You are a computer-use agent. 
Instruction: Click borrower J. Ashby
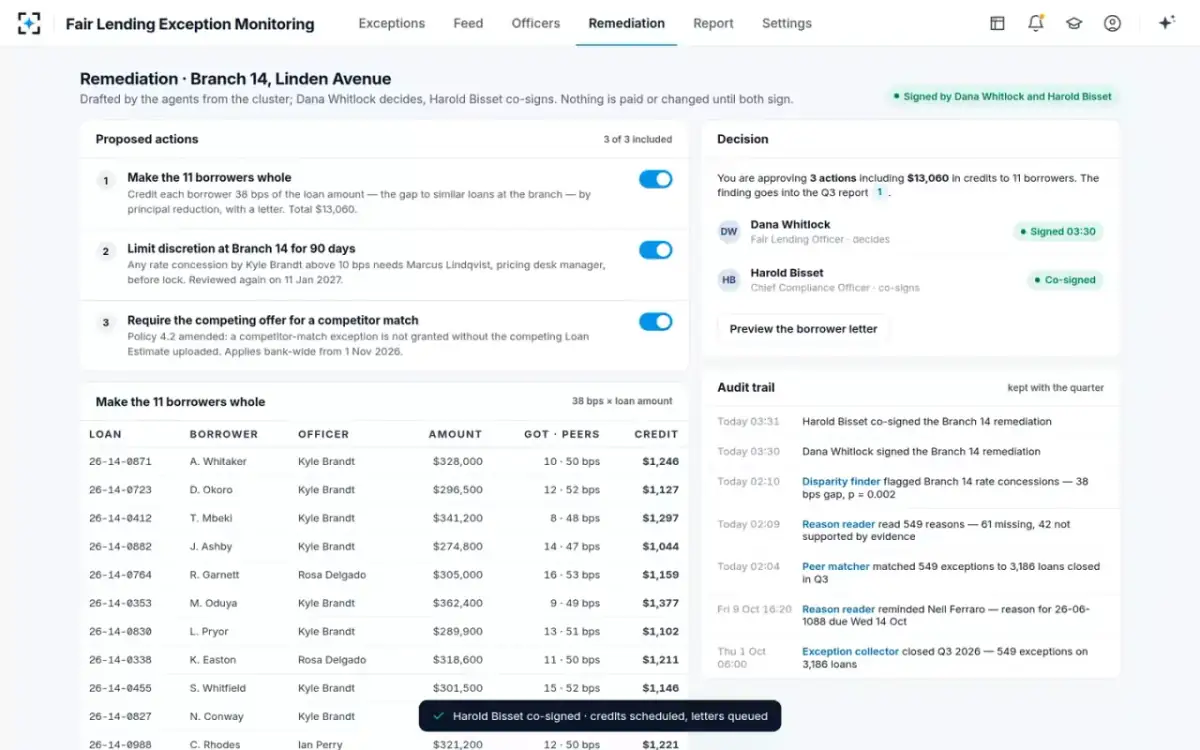(211, 547)
